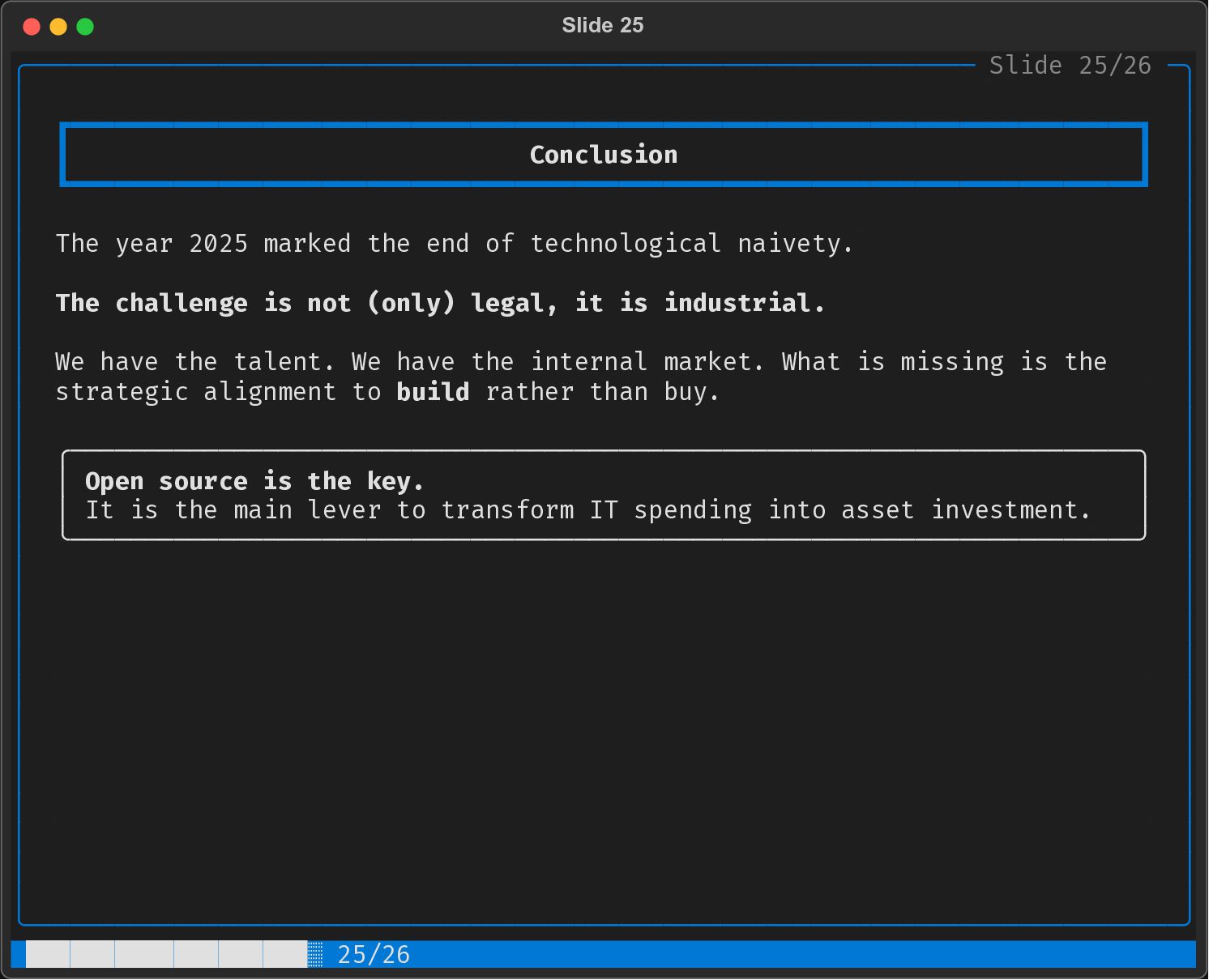Click the 25/26 counter in the status bar
The width and height of the screenshot is (1209, 980).
(x=374, y=954)
